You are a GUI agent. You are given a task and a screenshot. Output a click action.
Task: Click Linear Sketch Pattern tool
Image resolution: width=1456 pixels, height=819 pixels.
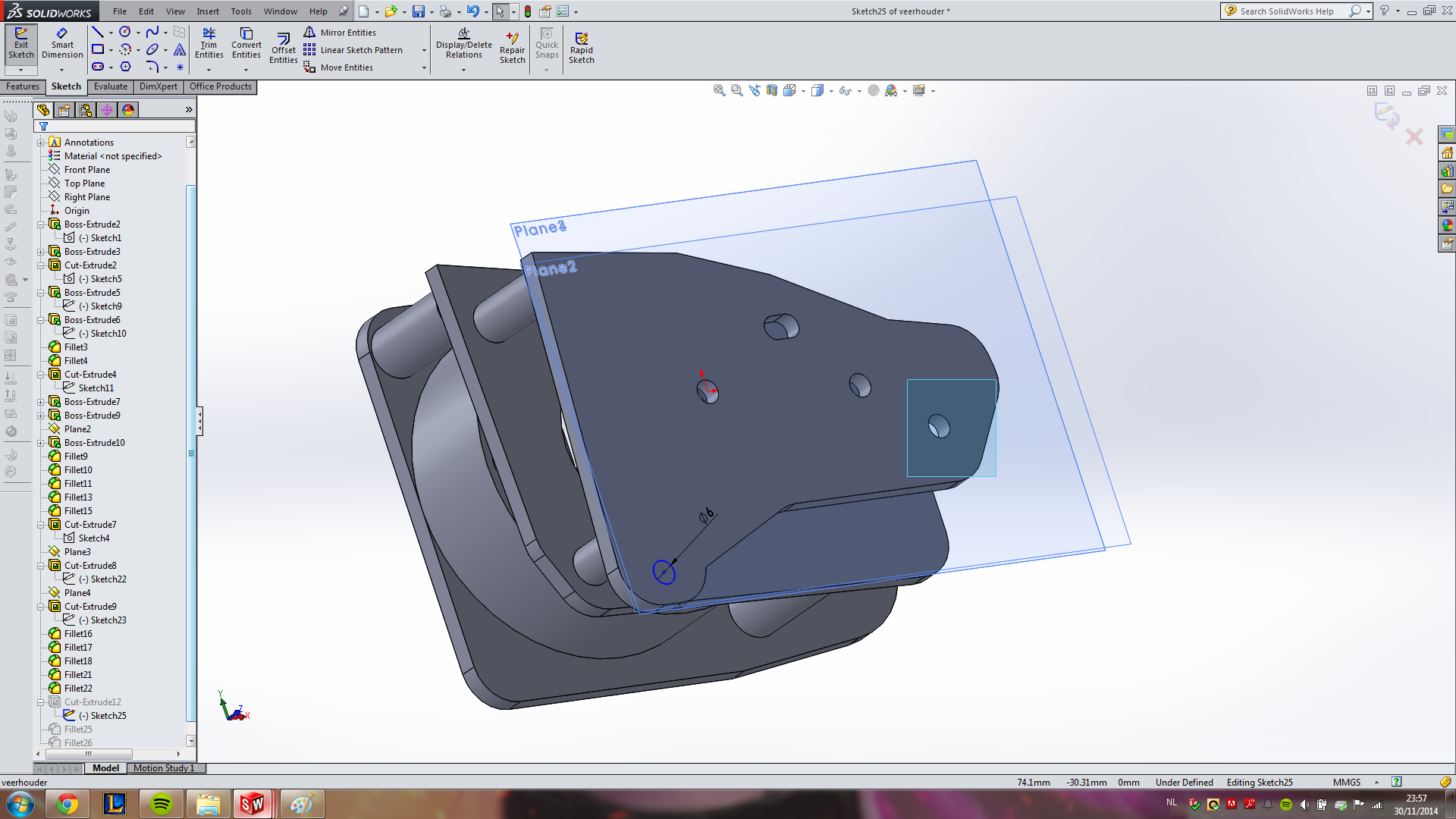pos(353,50)
